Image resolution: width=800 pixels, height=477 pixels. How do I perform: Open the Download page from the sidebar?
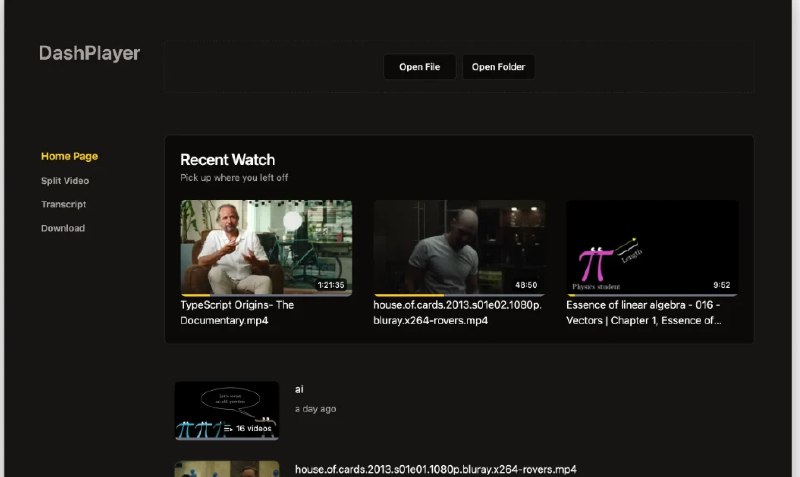coord(62,228)
